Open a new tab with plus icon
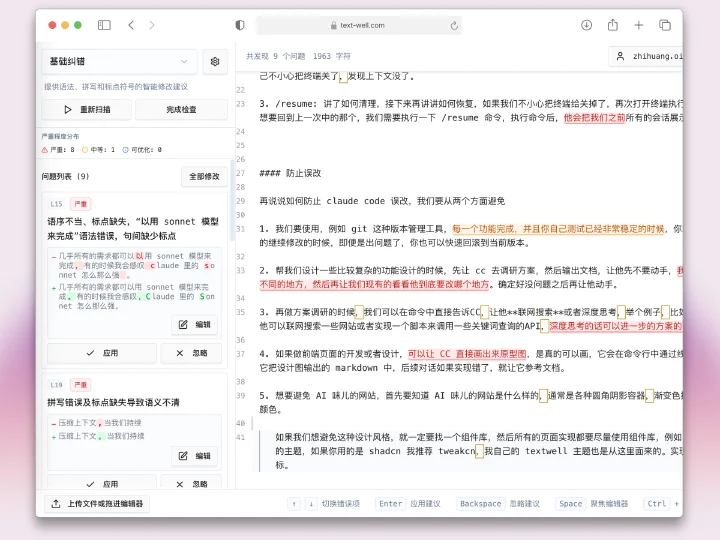The width and height of the screenshot is (720, 540). pos(639,25)
